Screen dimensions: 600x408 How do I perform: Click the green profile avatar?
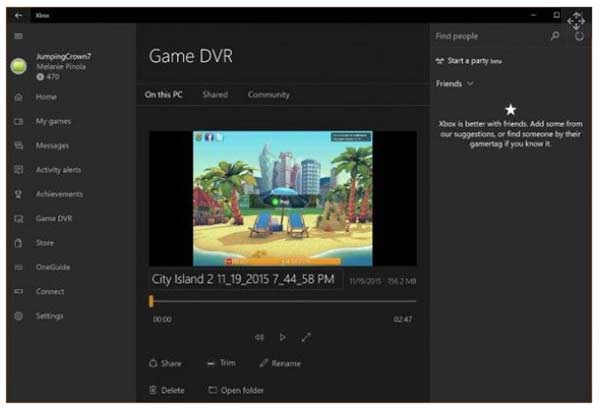[18, 66]
